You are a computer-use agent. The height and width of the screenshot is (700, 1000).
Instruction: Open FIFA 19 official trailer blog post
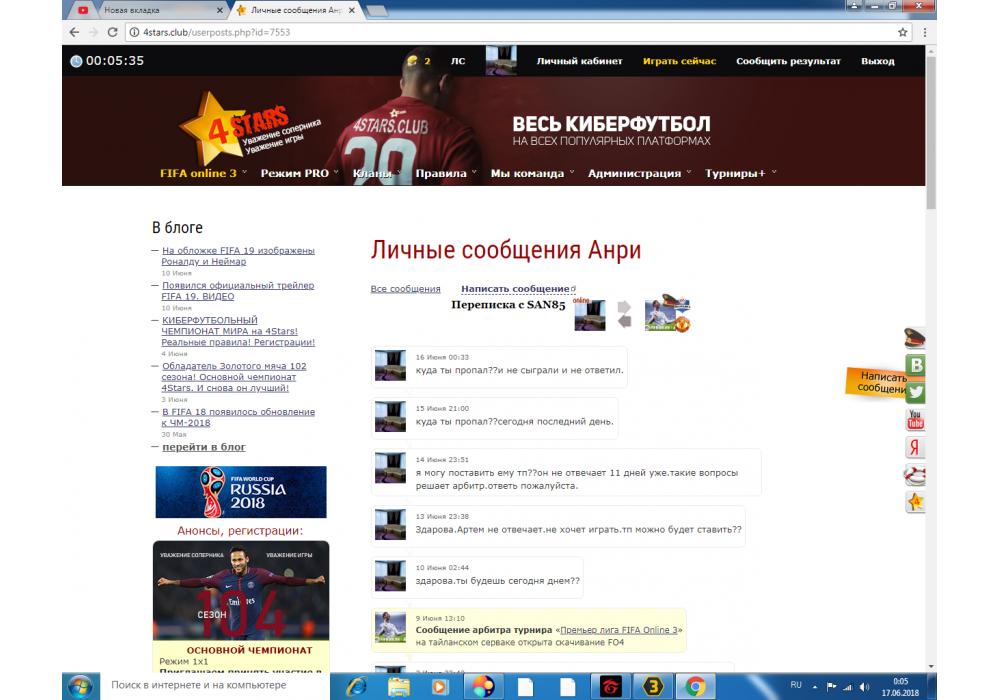tap(238, 291)
